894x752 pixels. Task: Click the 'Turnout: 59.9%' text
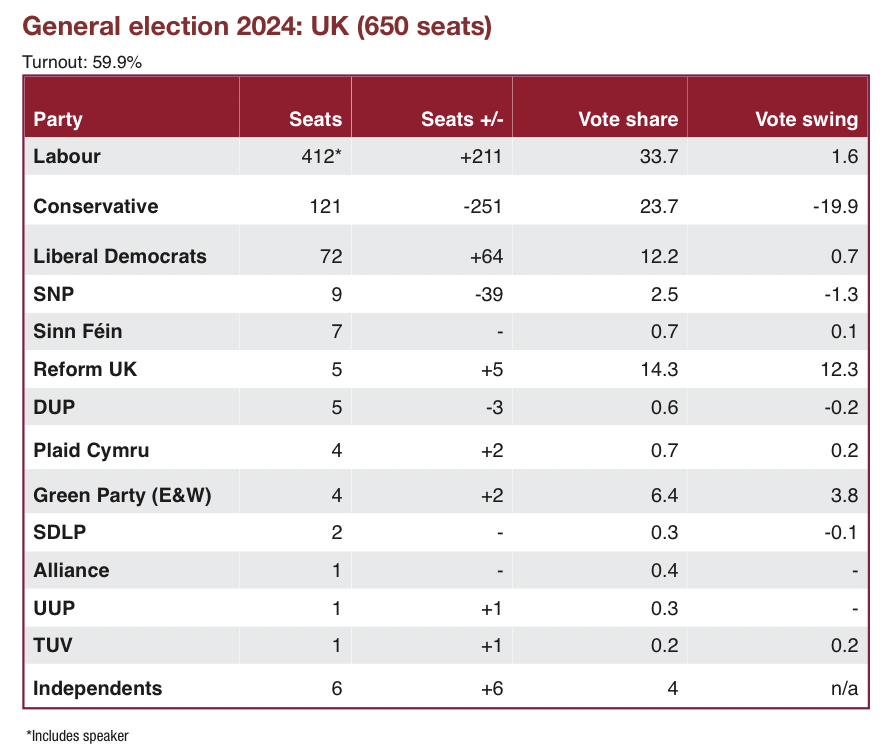82,62
